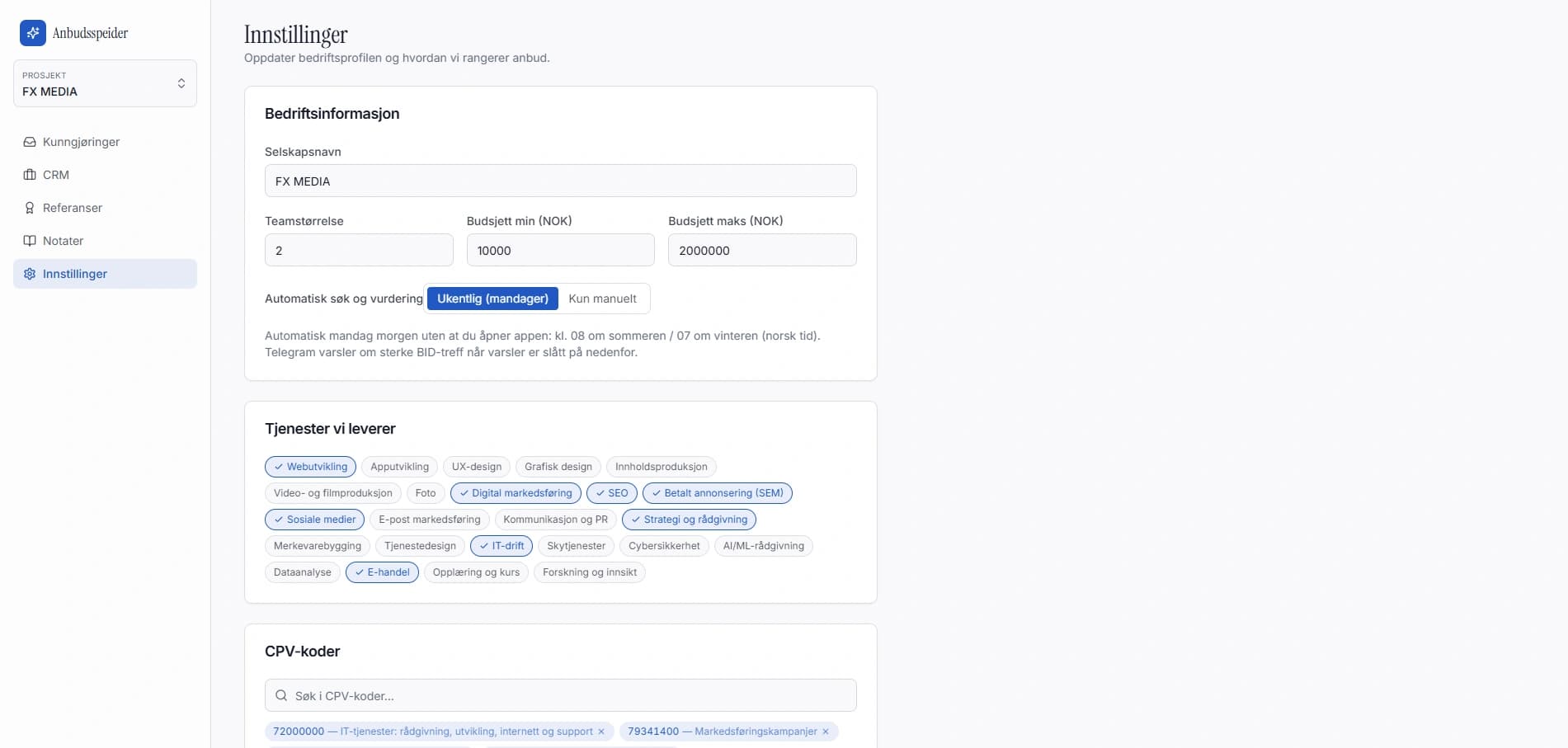The width and height of the screenshot is (1568, 748).
Task: Click the Anbudsspeider logo icon
Action: coord(33,33)
